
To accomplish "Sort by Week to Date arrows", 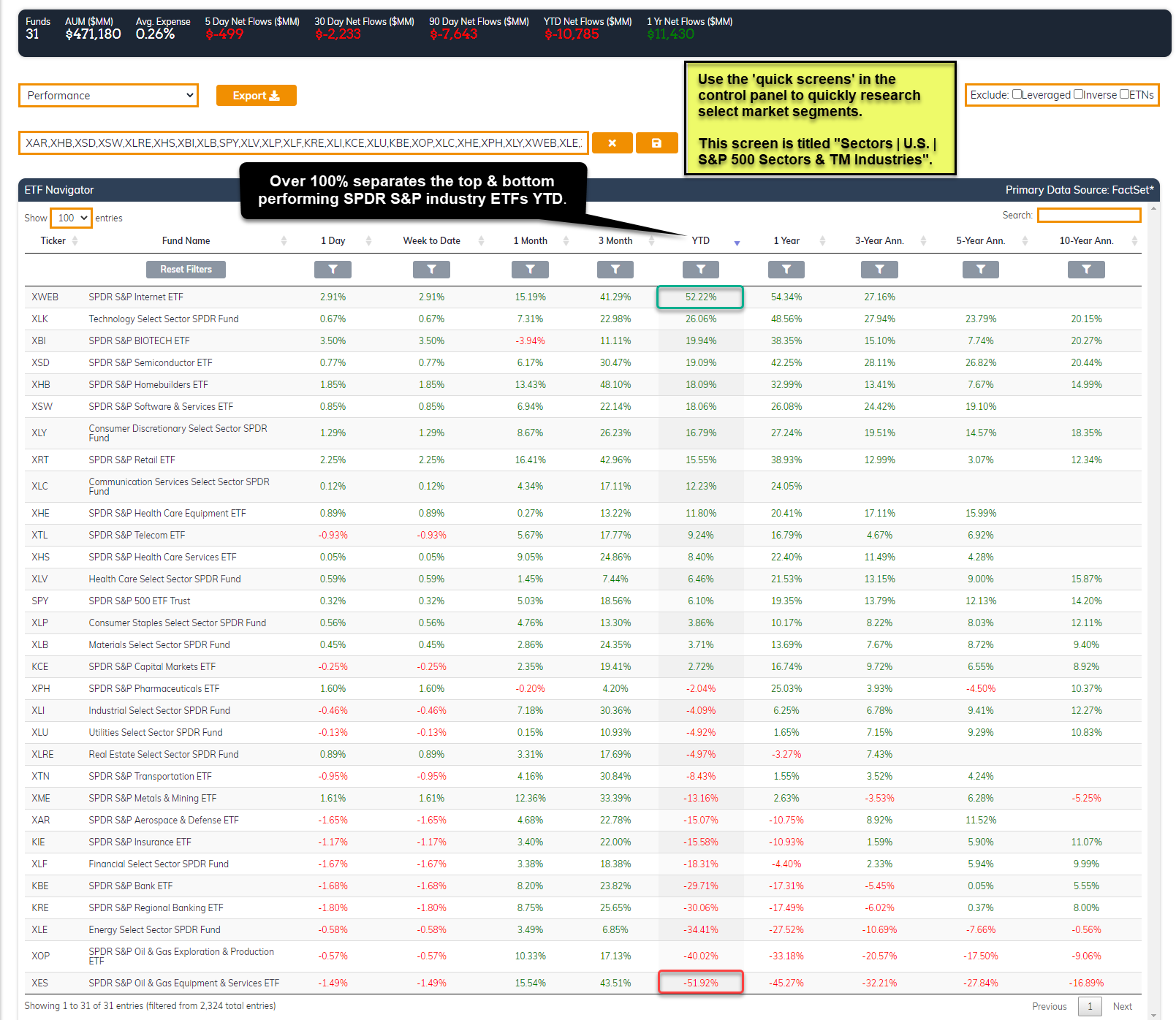I will point(481,241).
